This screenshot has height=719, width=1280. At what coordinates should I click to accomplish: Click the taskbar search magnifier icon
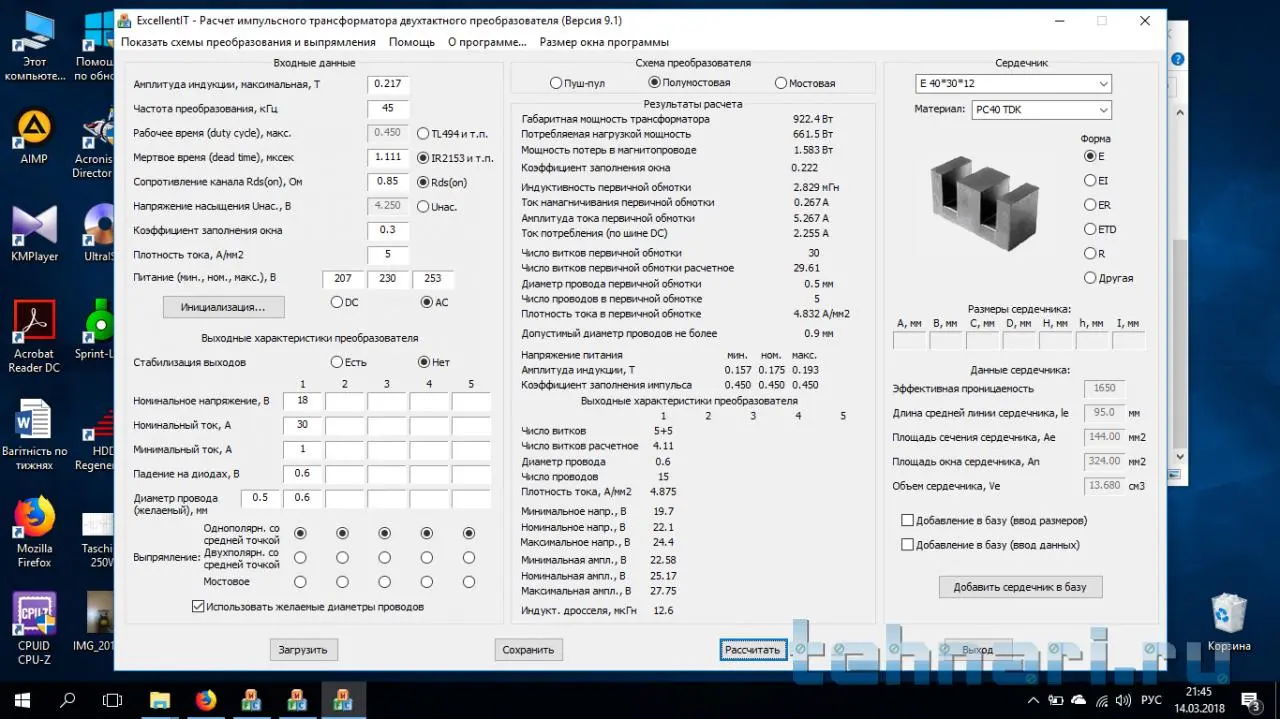click(x=68, y=700)
